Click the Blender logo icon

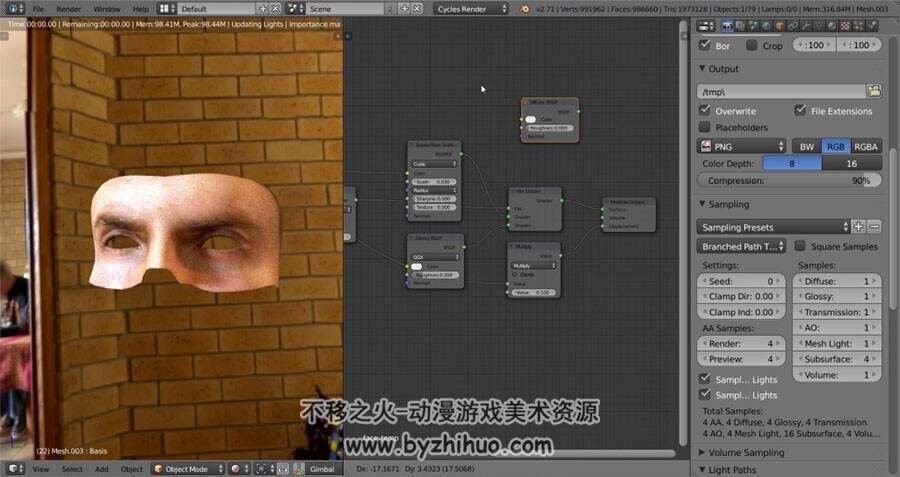[525, 9]
